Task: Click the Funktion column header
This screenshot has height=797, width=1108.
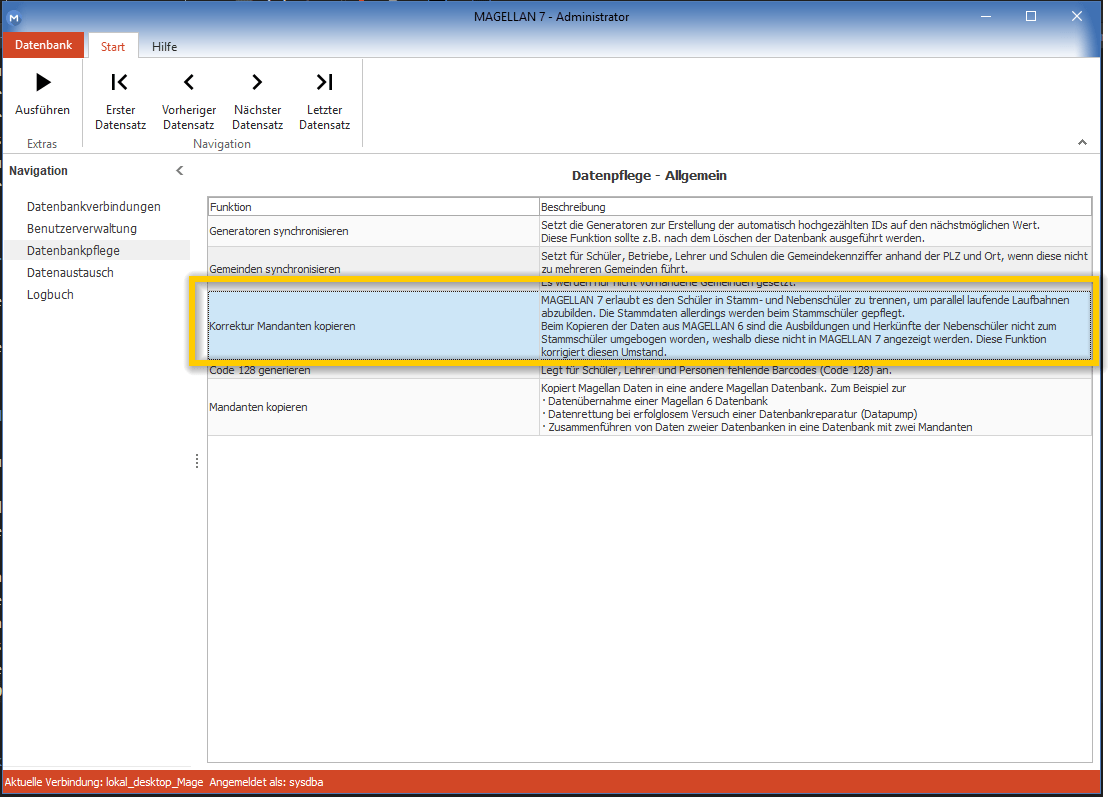Action: pyautogui.click(x=373, y=207)
